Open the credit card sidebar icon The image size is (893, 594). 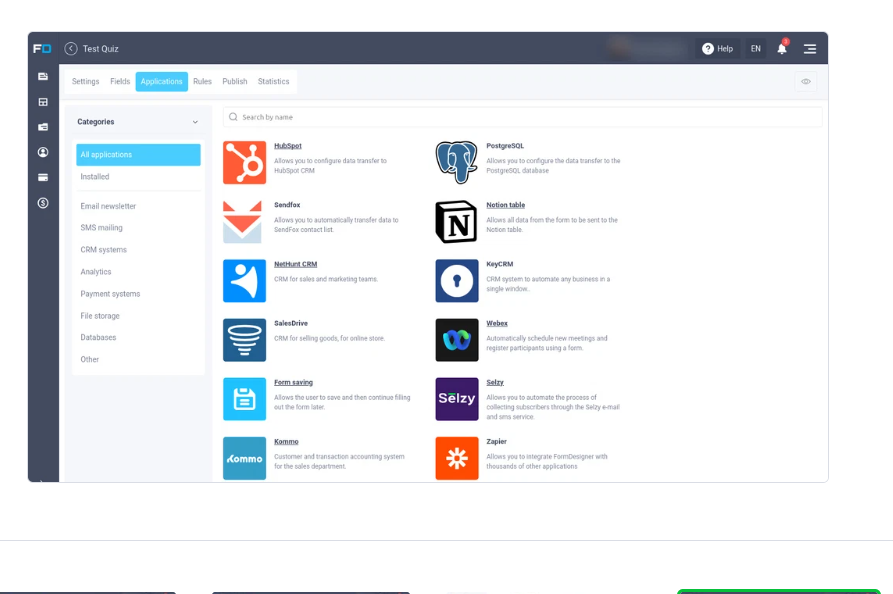click(43, 178)
